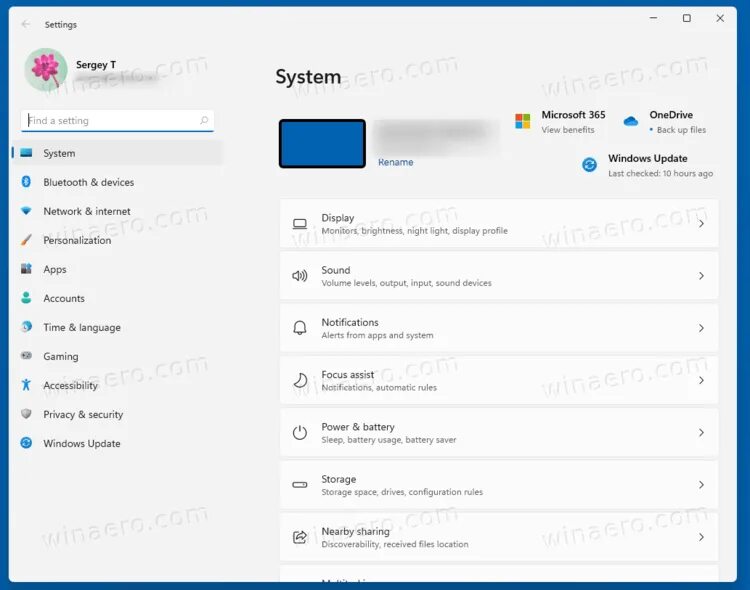Click the Sergey T account name
This screenshot has width=750, height=590.
96,65
